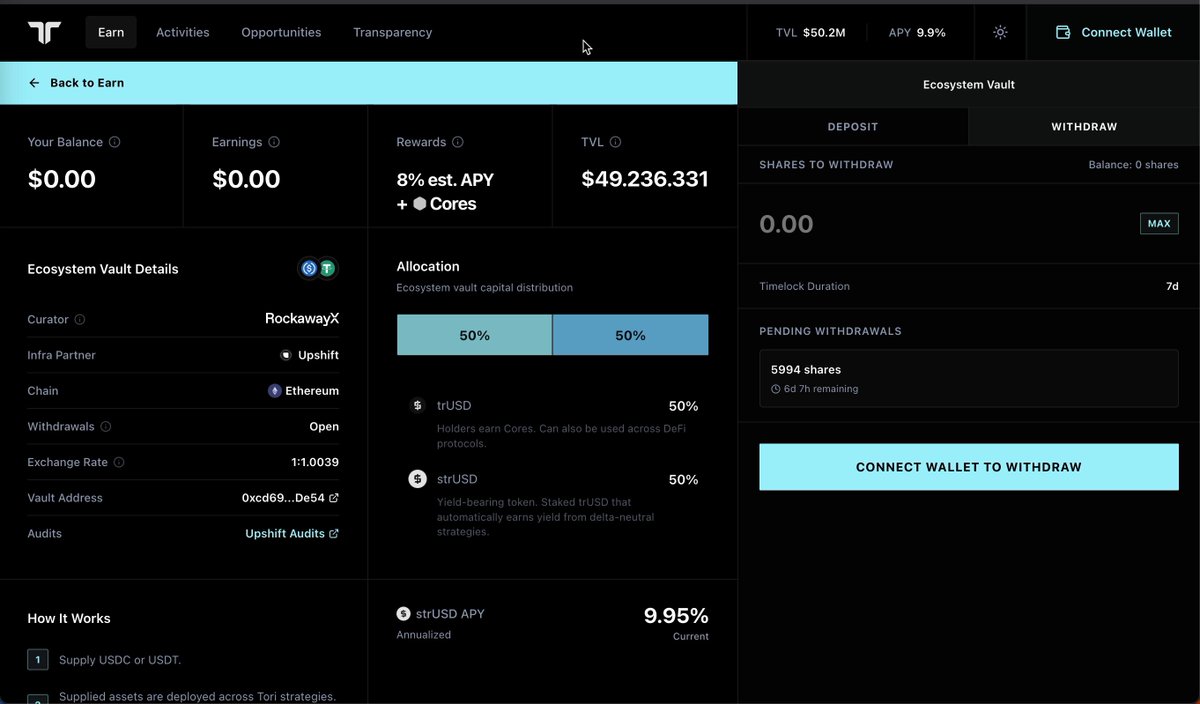Click the info icon next to Curator
The image size is (1200, 704).
[80, 320]
